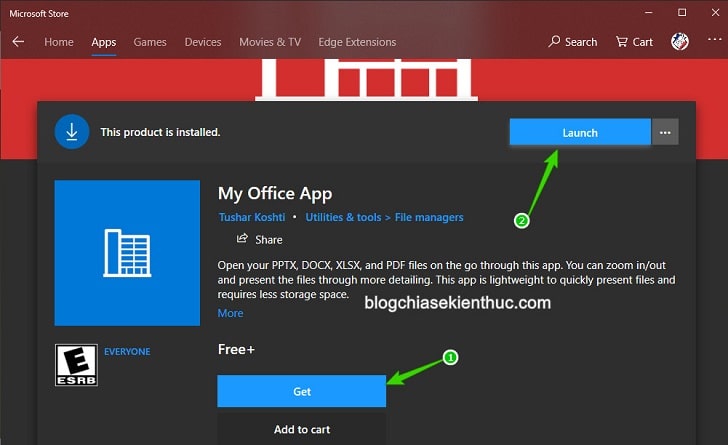728x445 pixels.
Task: Add the app to cart
Action: (302, 430)
